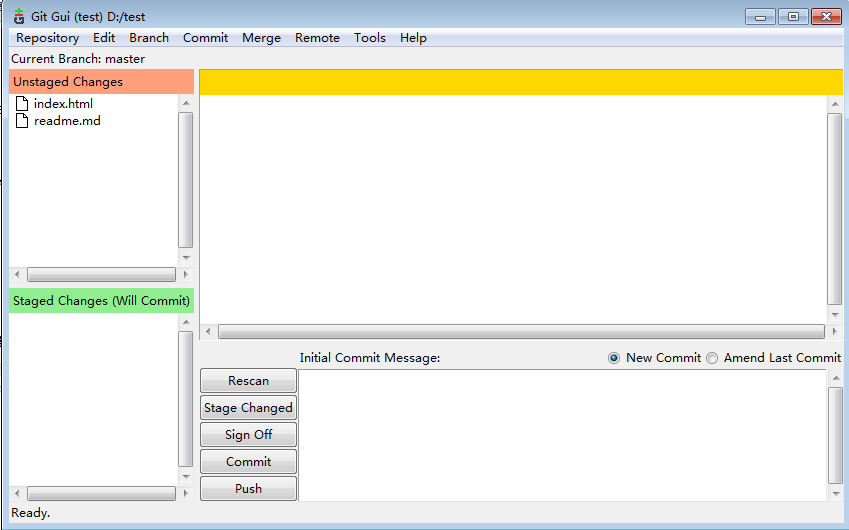The image size is (849, 530).
Task: Open the Merge menu
Action: (x=262, y=38)
